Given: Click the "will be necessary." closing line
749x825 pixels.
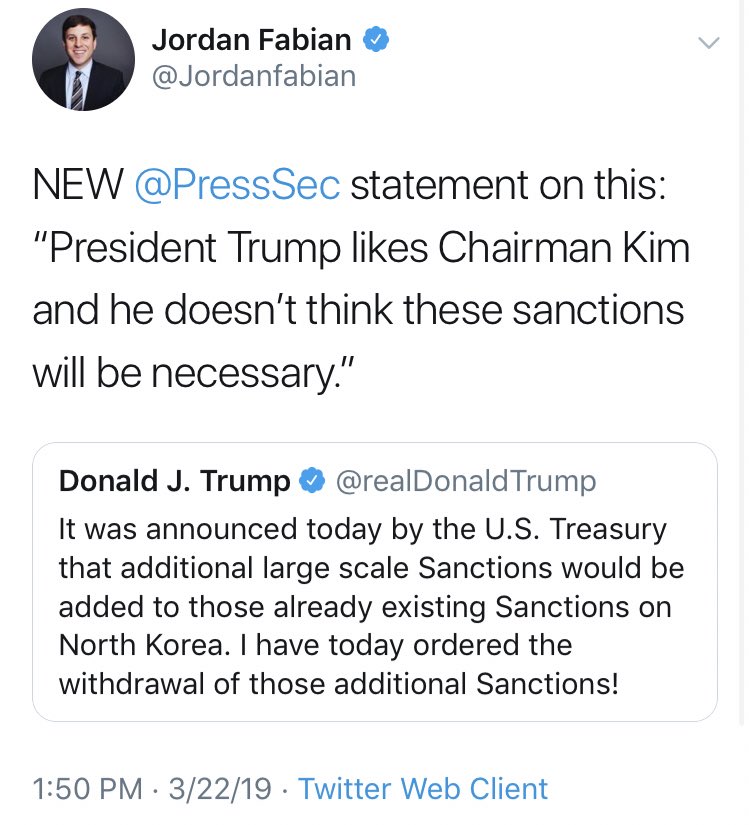Looking at the screenshot, I should pos(194,373).
